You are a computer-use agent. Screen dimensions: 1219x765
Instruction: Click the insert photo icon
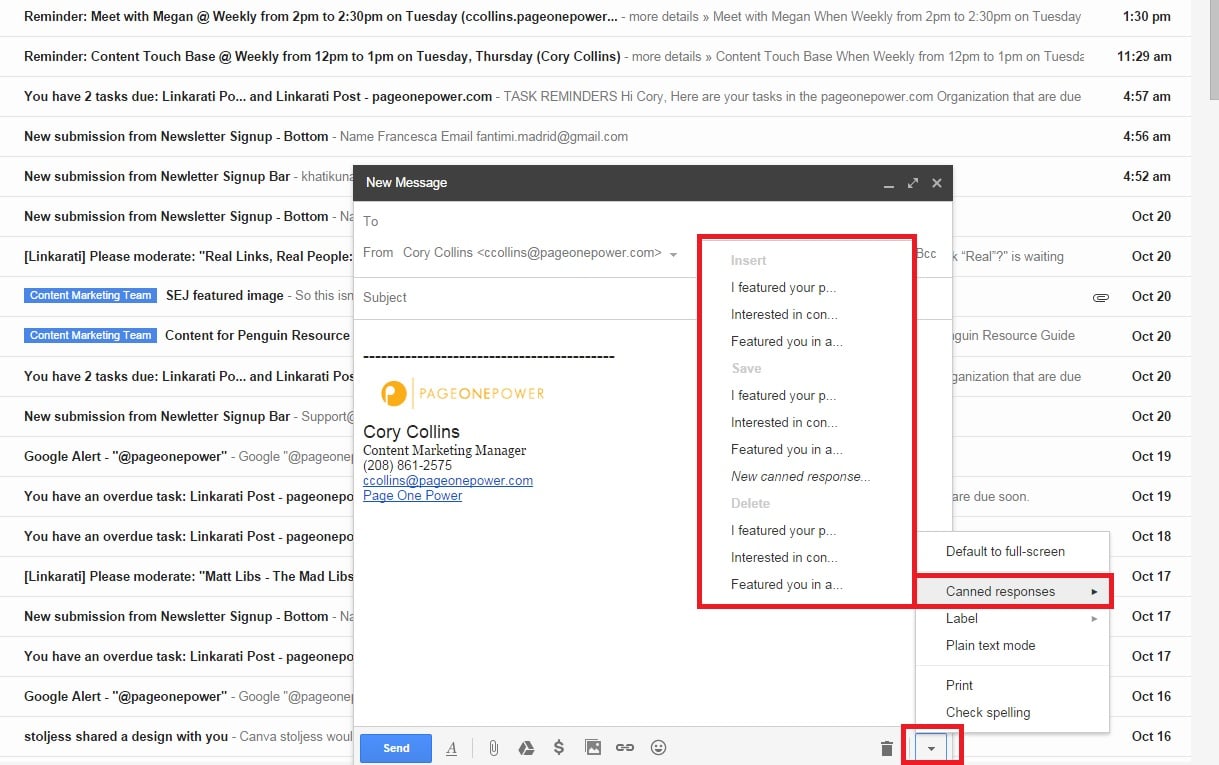tap(593, 748)
